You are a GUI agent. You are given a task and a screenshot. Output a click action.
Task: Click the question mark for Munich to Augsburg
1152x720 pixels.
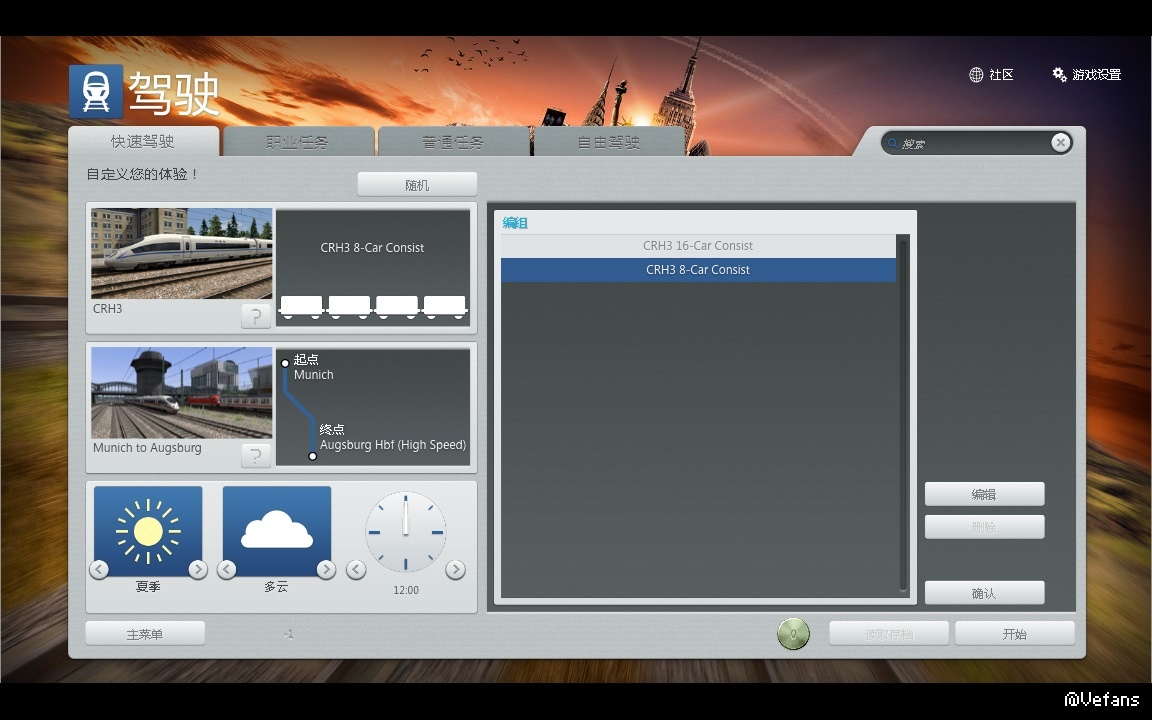[256, 456]
